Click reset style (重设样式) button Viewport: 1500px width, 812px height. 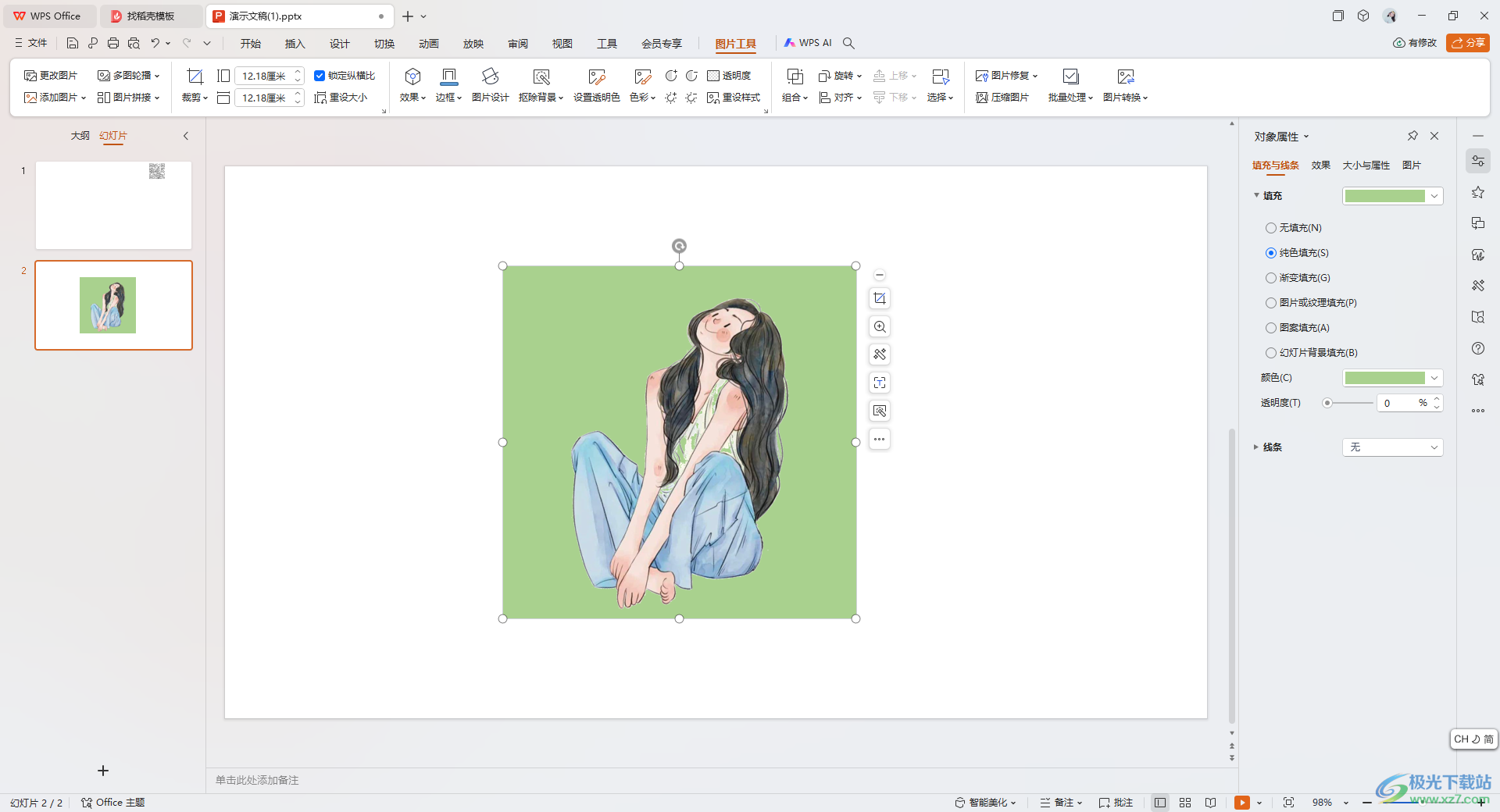734,98
